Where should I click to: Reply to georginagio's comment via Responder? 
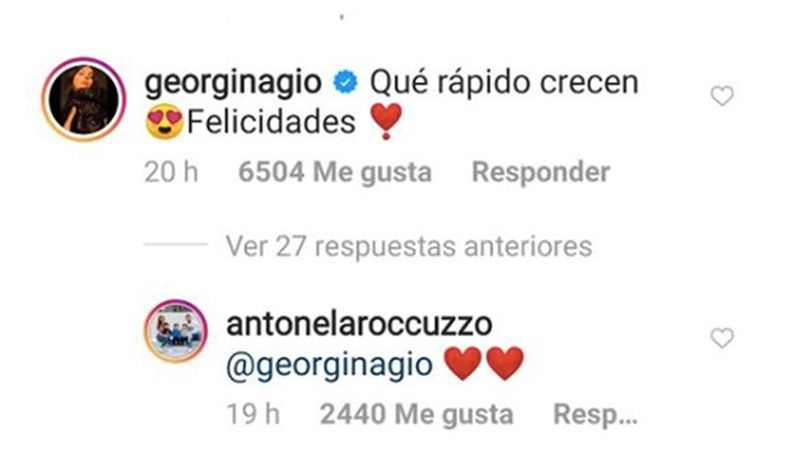[541, 172]
